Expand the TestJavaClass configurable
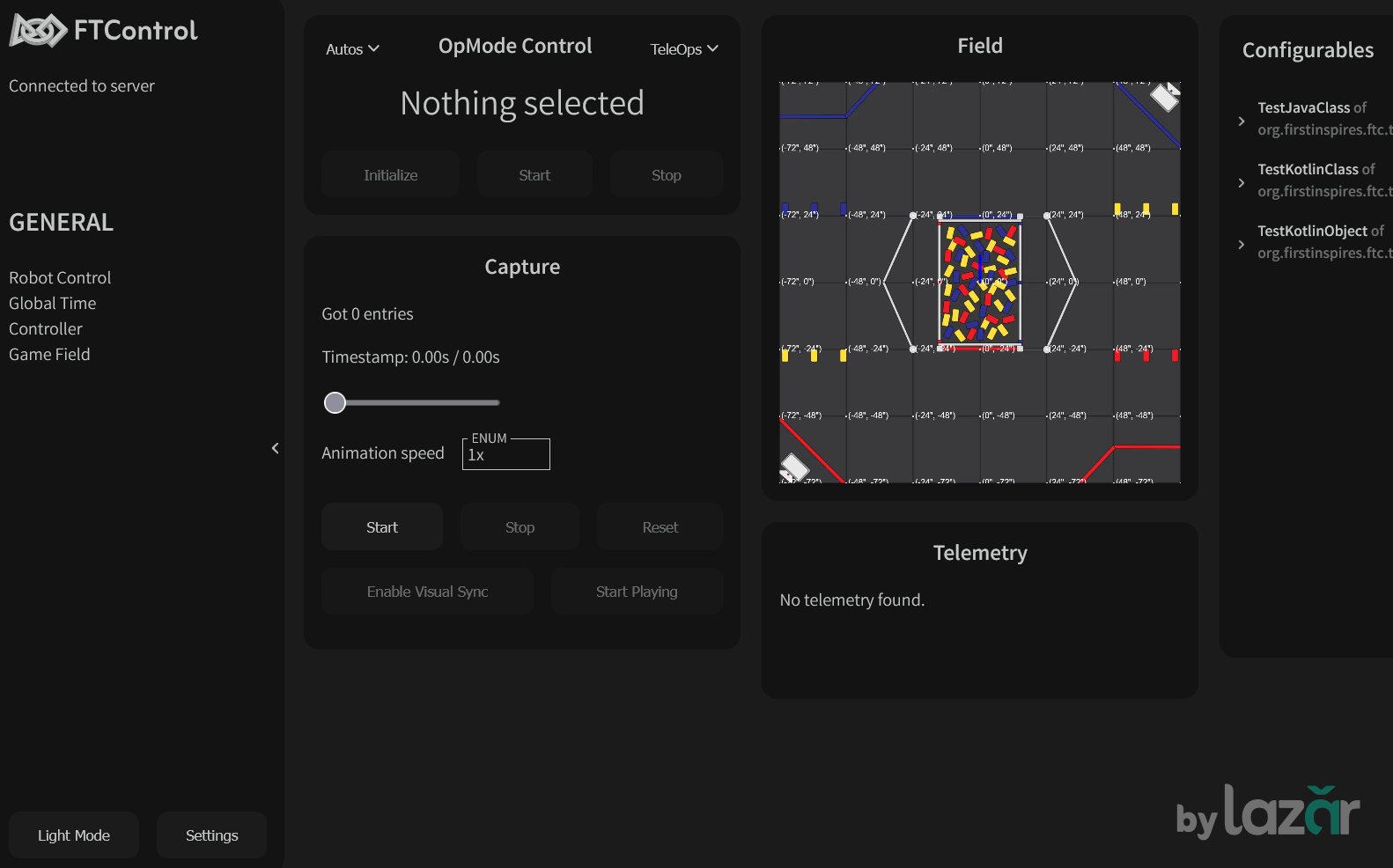The width and height of the screenshot is (1393, 868). [x=1242, y=121]
